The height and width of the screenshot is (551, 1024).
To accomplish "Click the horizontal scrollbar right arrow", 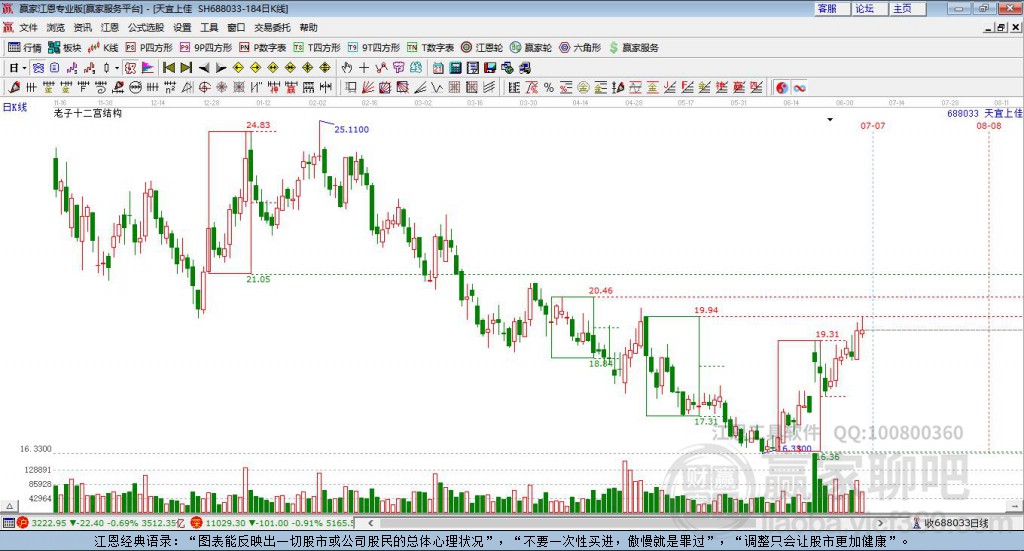I will (880, 523).
